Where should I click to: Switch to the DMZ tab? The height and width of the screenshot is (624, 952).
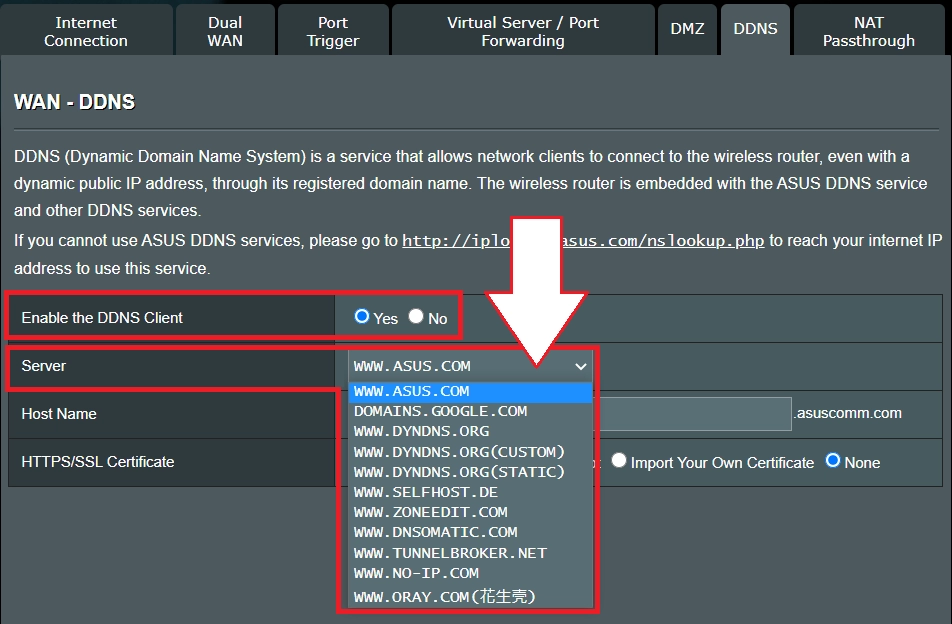click(x=687, y=28)
